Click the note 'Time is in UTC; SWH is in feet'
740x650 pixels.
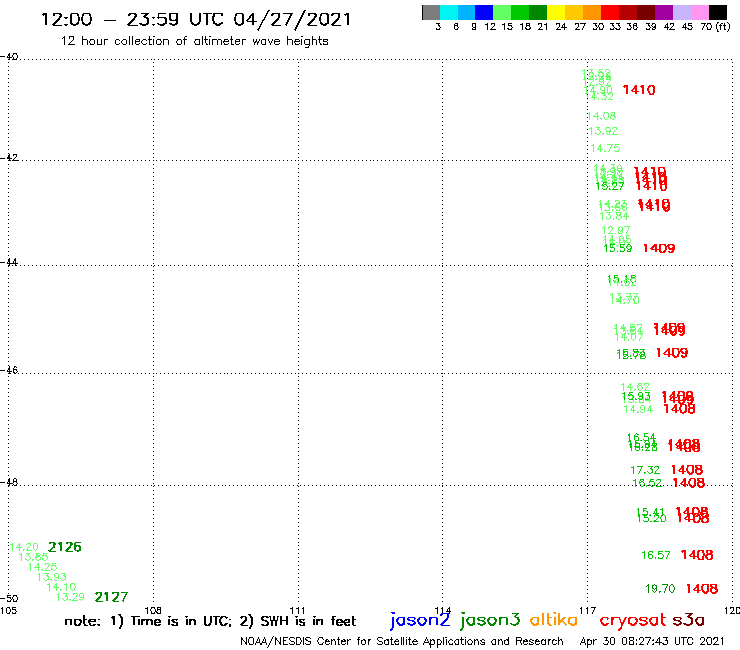point(210,621)
